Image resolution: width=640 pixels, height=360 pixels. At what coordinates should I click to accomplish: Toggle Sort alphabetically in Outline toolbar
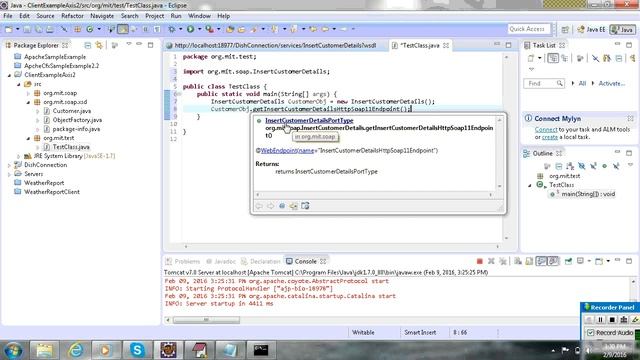[570, 166]
